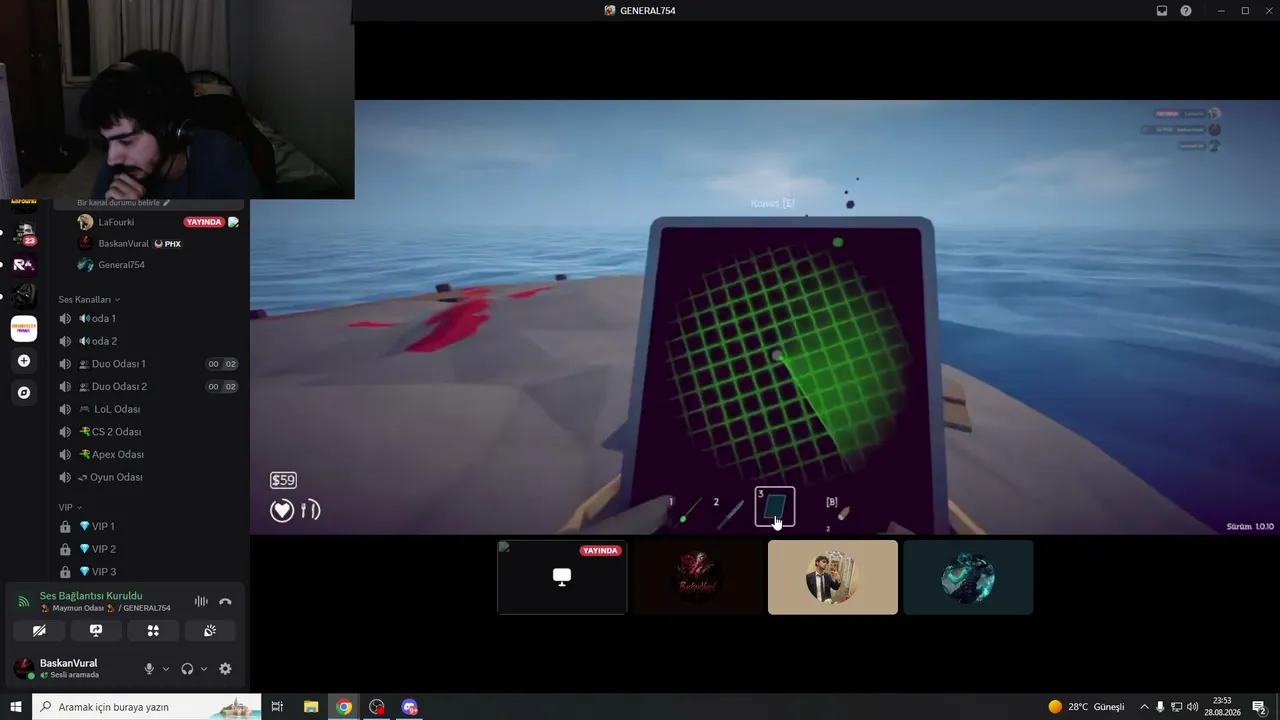Viewport: 1280px width, 720px height.
Task: Turn on camera in voice panel
Action: point(39,631)
